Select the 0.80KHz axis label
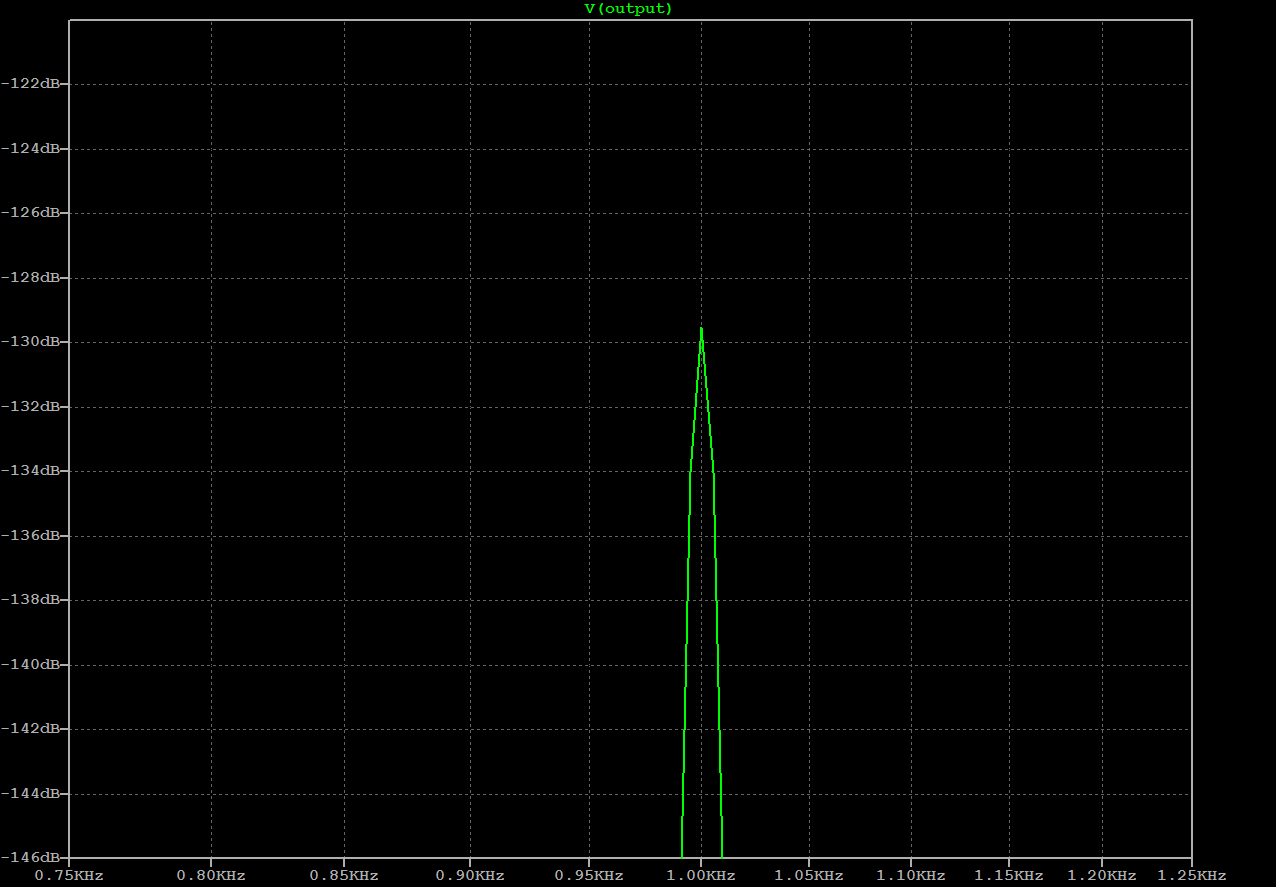 pos(211,875)
